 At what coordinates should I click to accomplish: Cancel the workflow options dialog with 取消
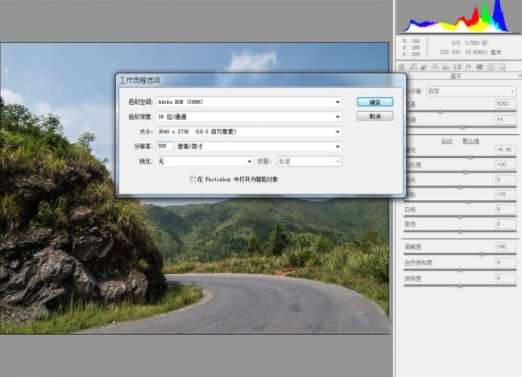375,116
